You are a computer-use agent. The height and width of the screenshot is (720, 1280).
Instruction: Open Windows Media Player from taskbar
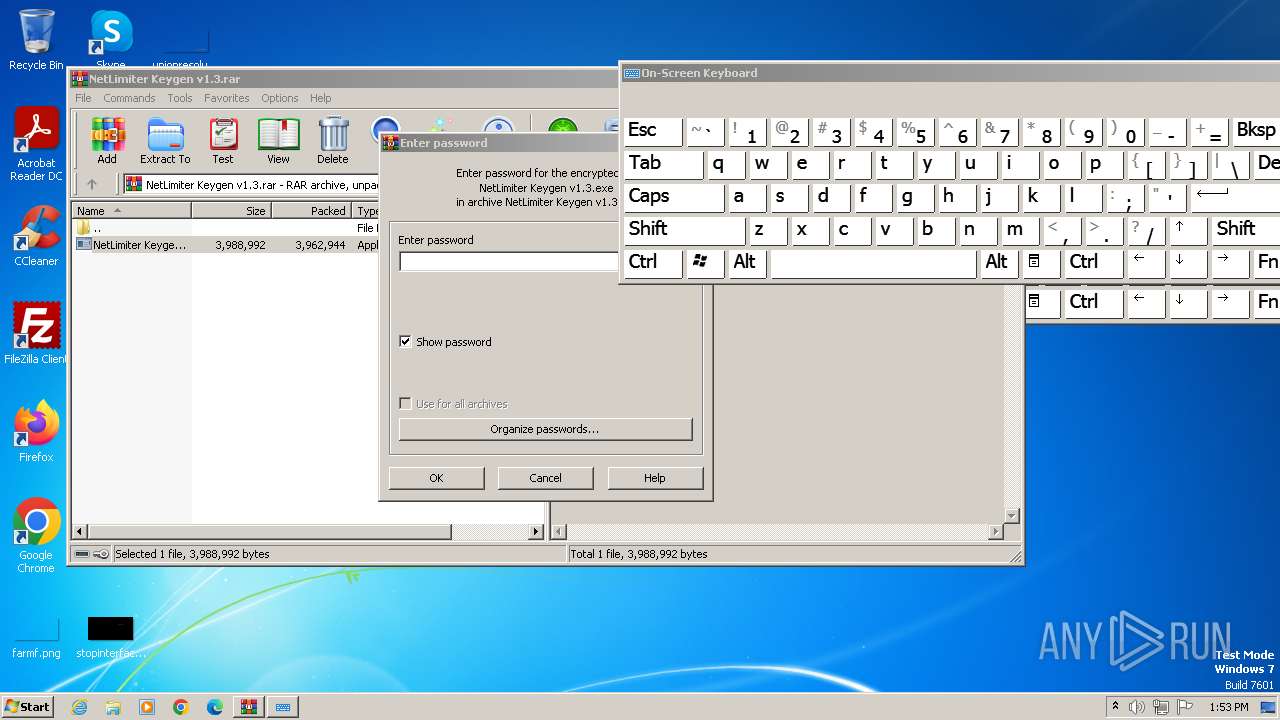pyautogui.click(x=147, y=707)
